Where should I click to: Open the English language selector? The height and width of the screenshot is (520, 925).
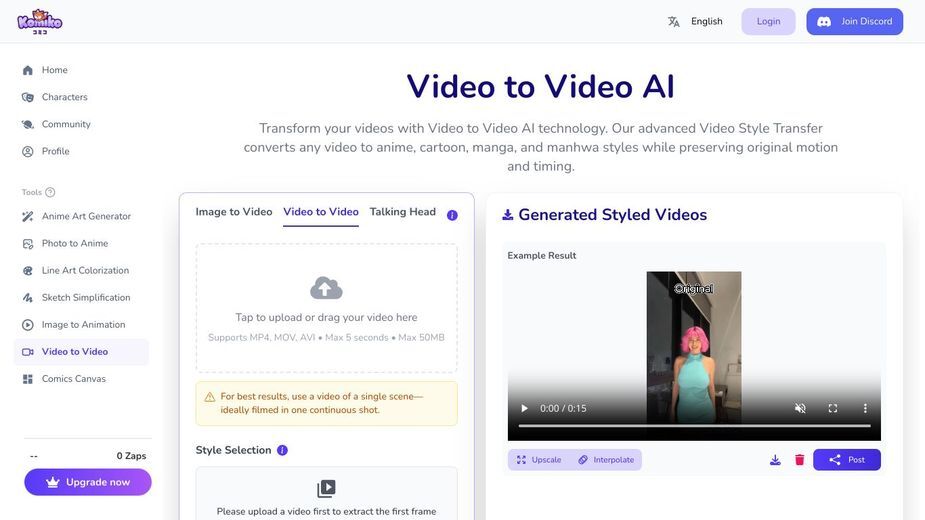click(706, 21)
